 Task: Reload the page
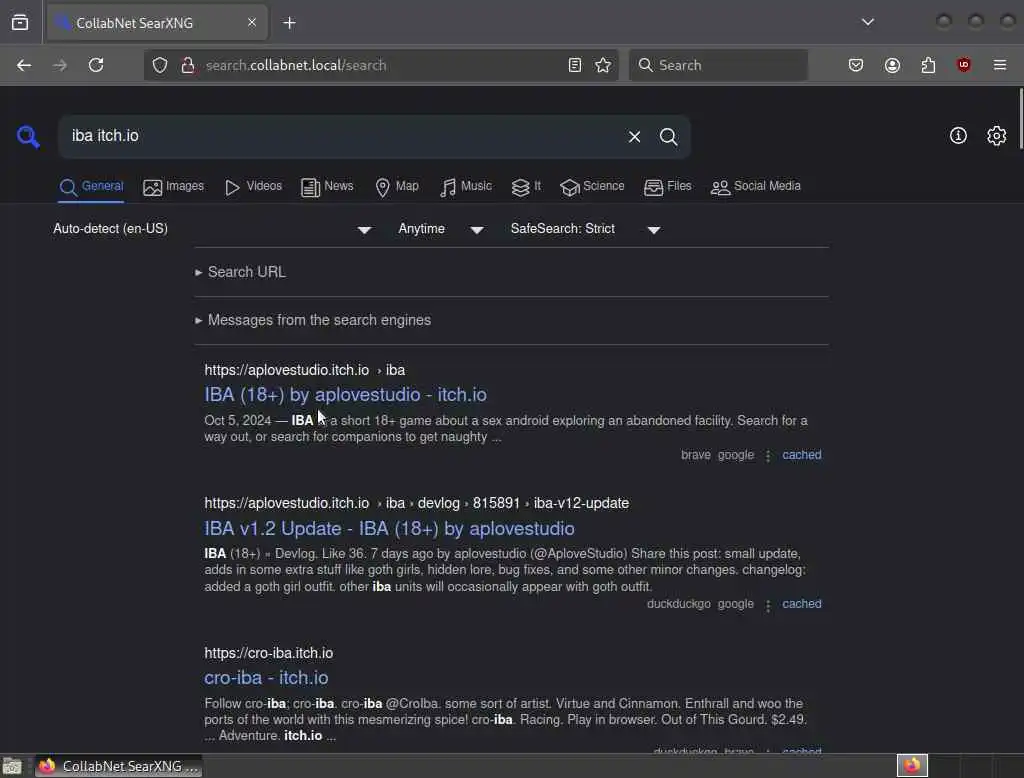96,65
